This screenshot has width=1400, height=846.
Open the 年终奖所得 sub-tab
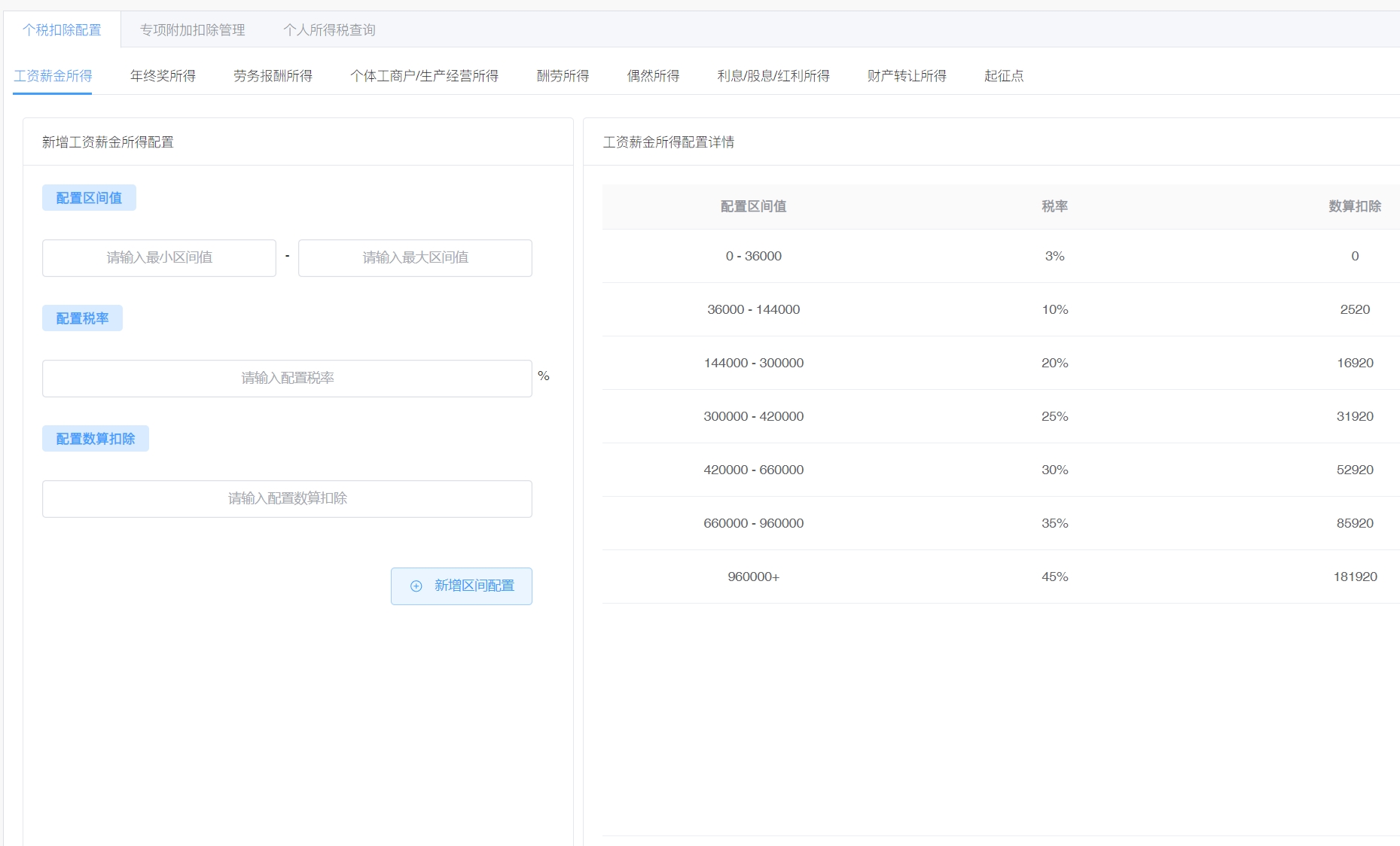[x=163, y=76]
